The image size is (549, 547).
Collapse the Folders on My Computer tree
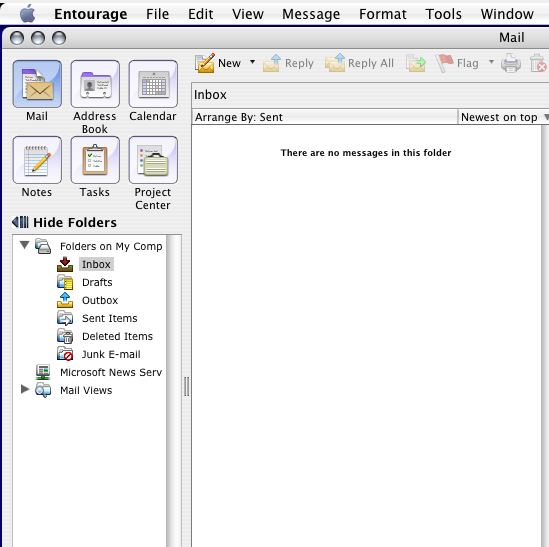tap(24, 245)
